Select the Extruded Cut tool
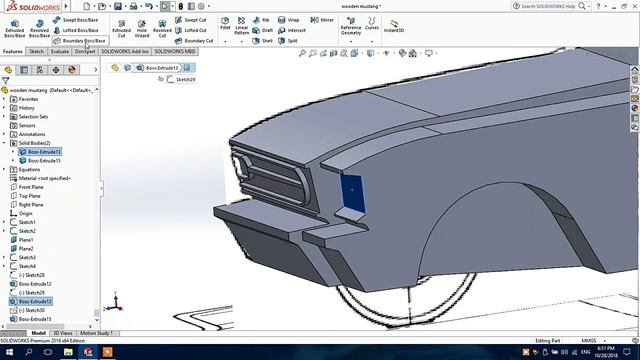This screenshot has width=640, height=360. coord(122,29)
